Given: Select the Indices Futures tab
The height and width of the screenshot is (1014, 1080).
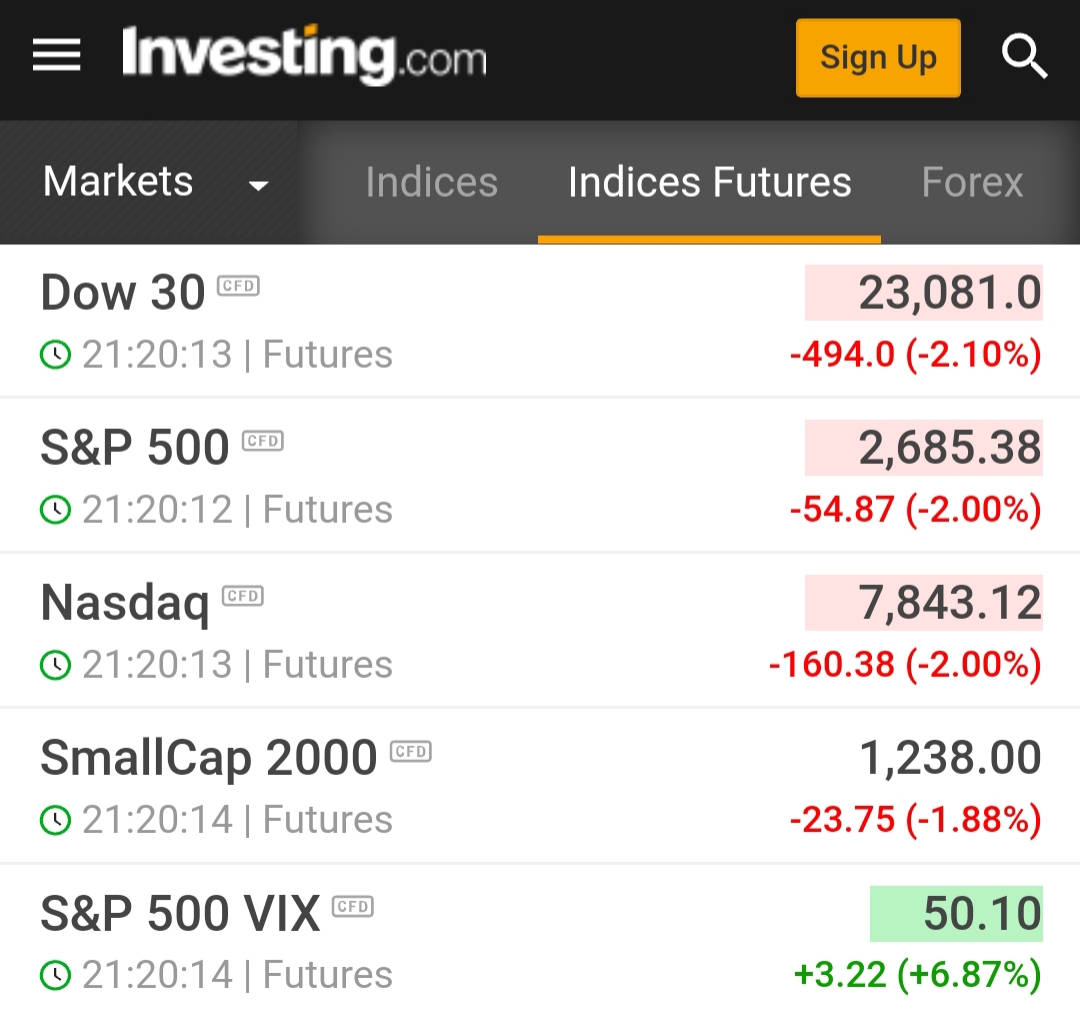Looking at the screenshot, I should pos(709,183).
